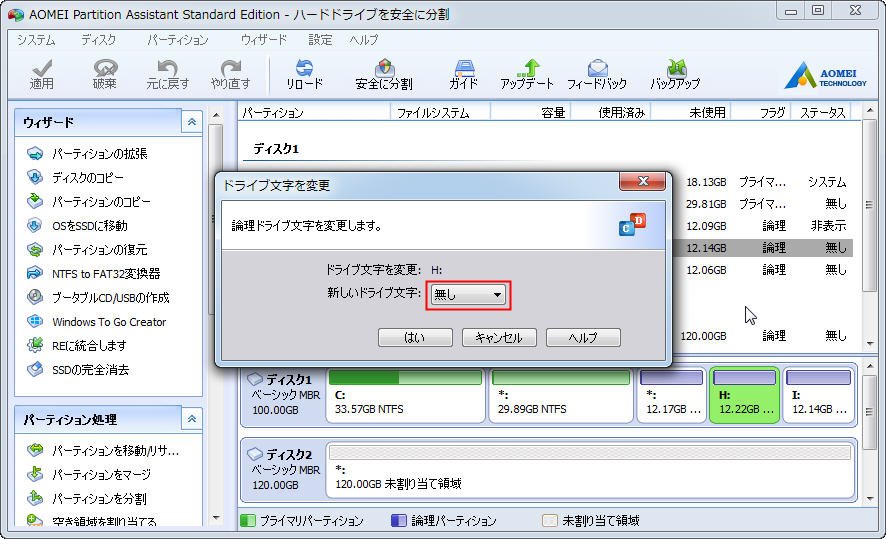The image size is (886, 539).
Task: Click the 18.13GB unused value cell
Action: tap(706, 182)
